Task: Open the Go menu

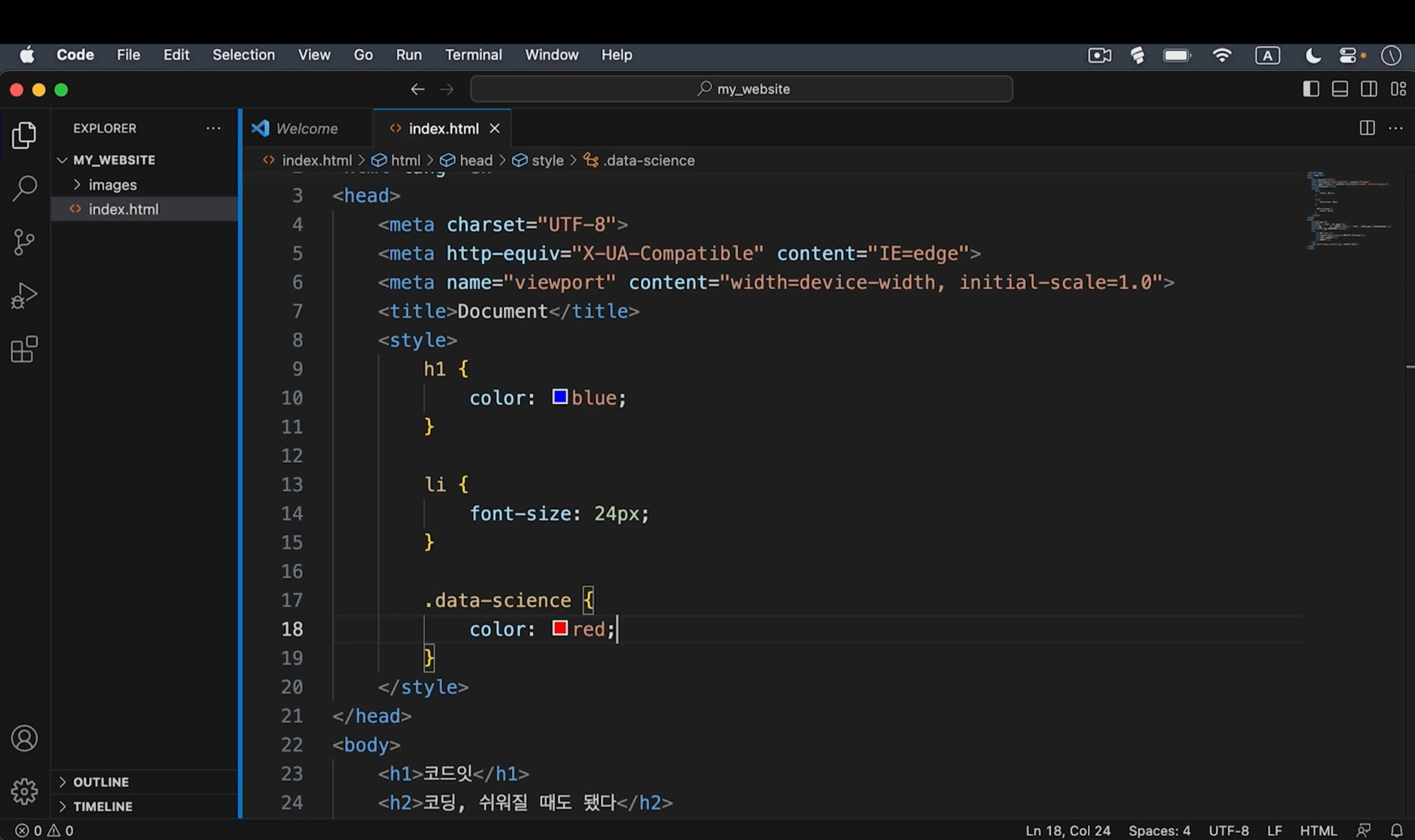Action: (363, 55)
